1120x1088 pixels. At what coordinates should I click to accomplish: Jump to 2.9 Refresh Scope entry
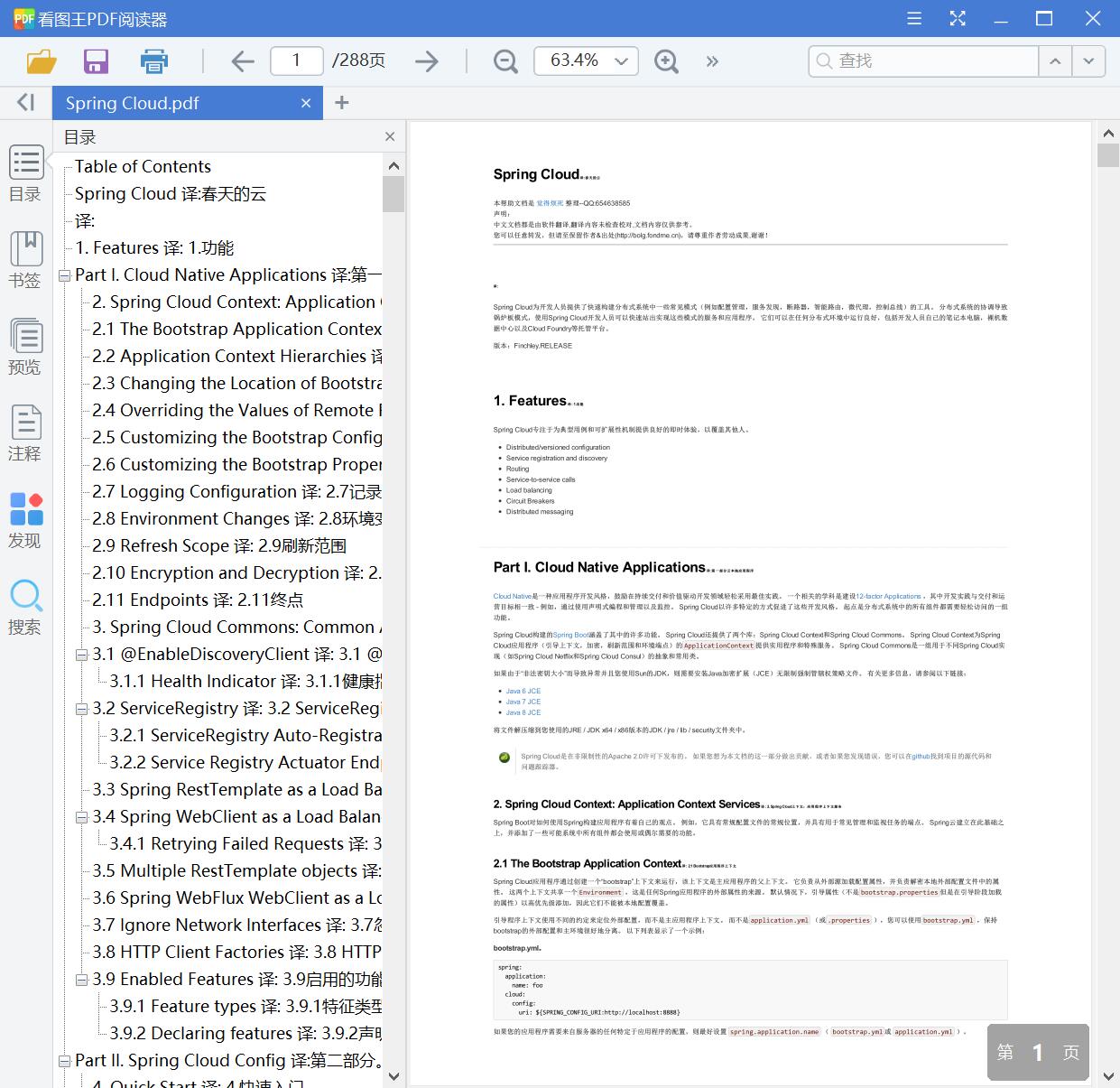[219, 545]
